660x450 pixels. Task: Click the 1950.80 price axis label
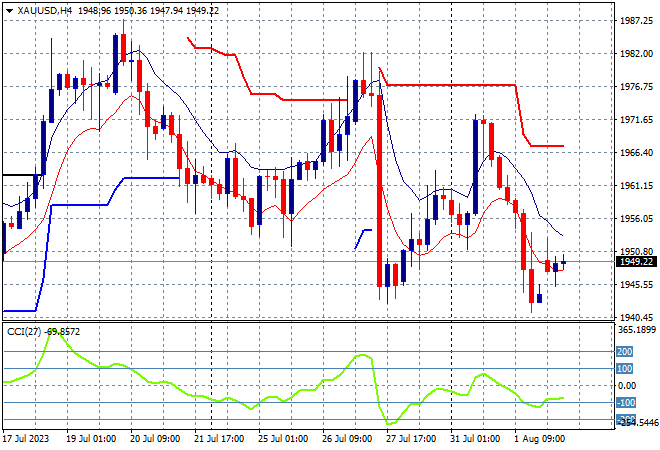point(636,252)
